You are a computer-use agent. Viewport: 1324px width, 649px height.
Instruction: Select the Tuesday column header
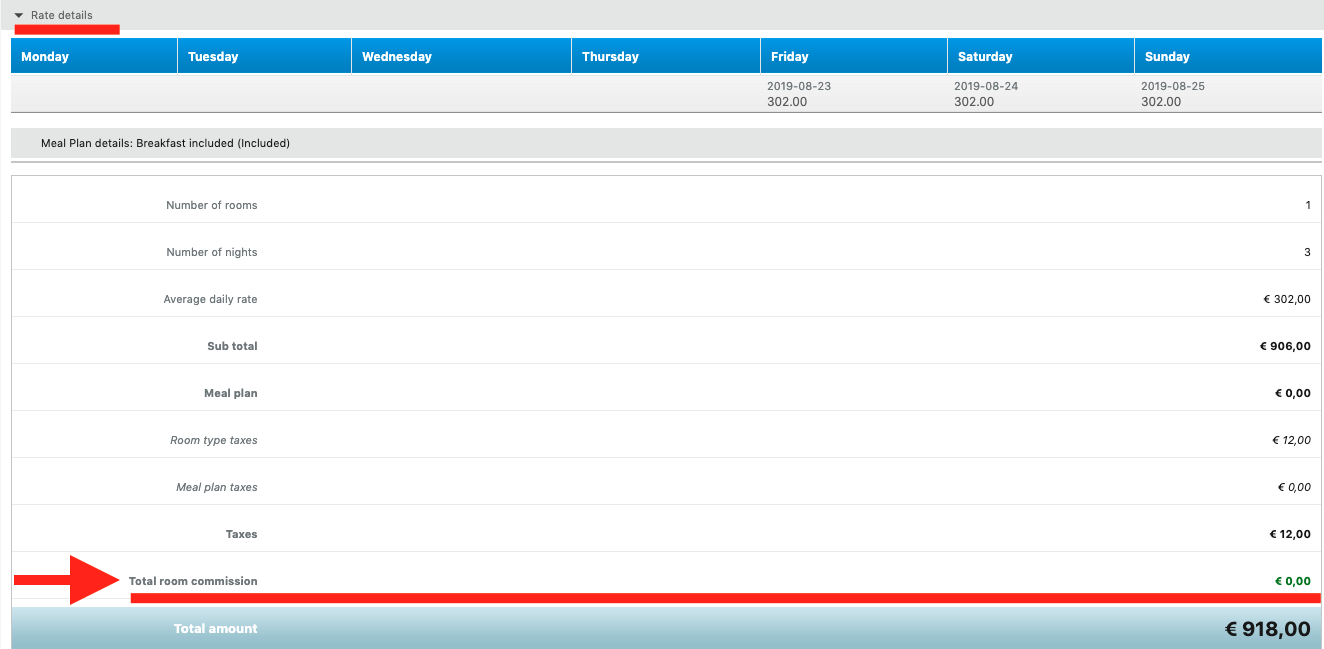point(264,56)
